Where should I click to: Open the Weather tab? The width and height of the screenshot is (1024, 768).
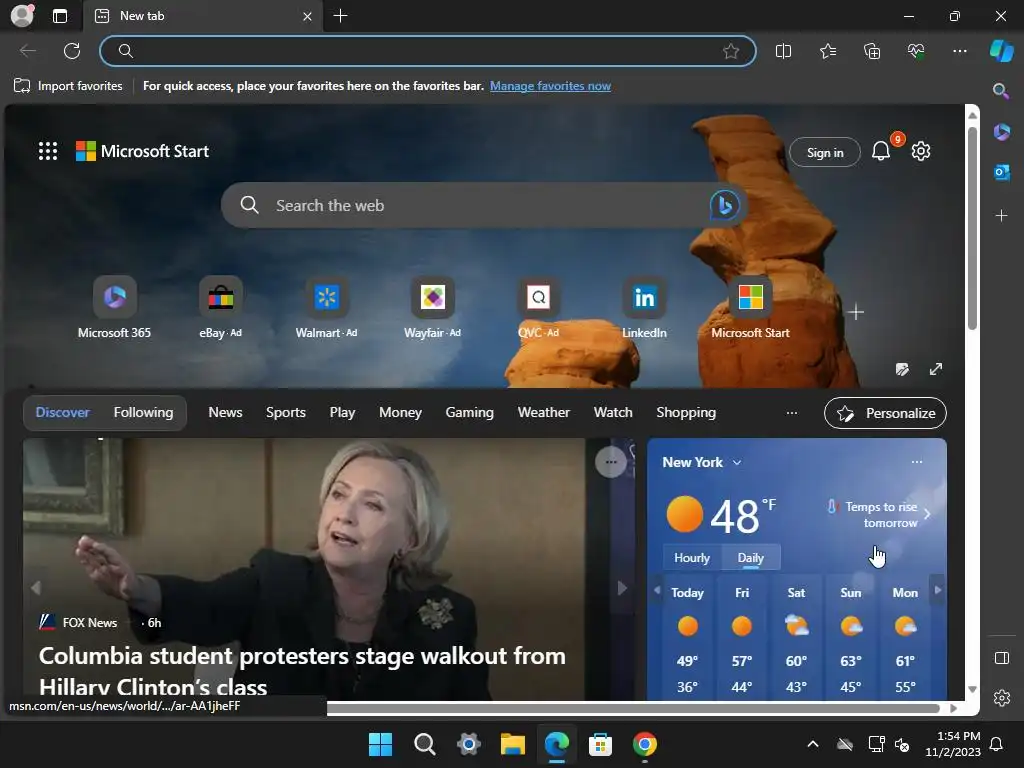click(x=544, y=413)
